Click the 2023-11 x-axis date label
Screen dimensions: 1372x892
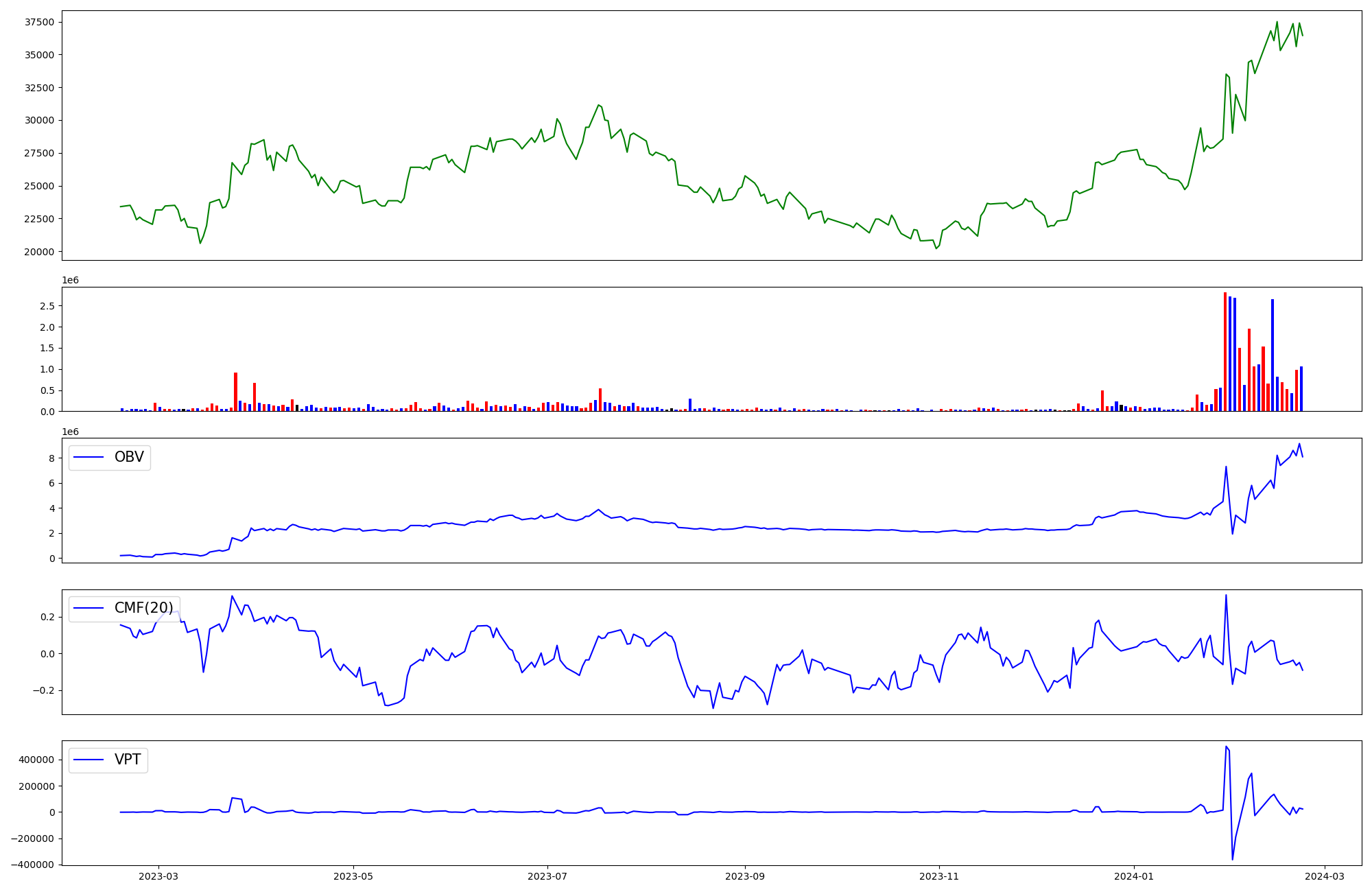[939, 876]
